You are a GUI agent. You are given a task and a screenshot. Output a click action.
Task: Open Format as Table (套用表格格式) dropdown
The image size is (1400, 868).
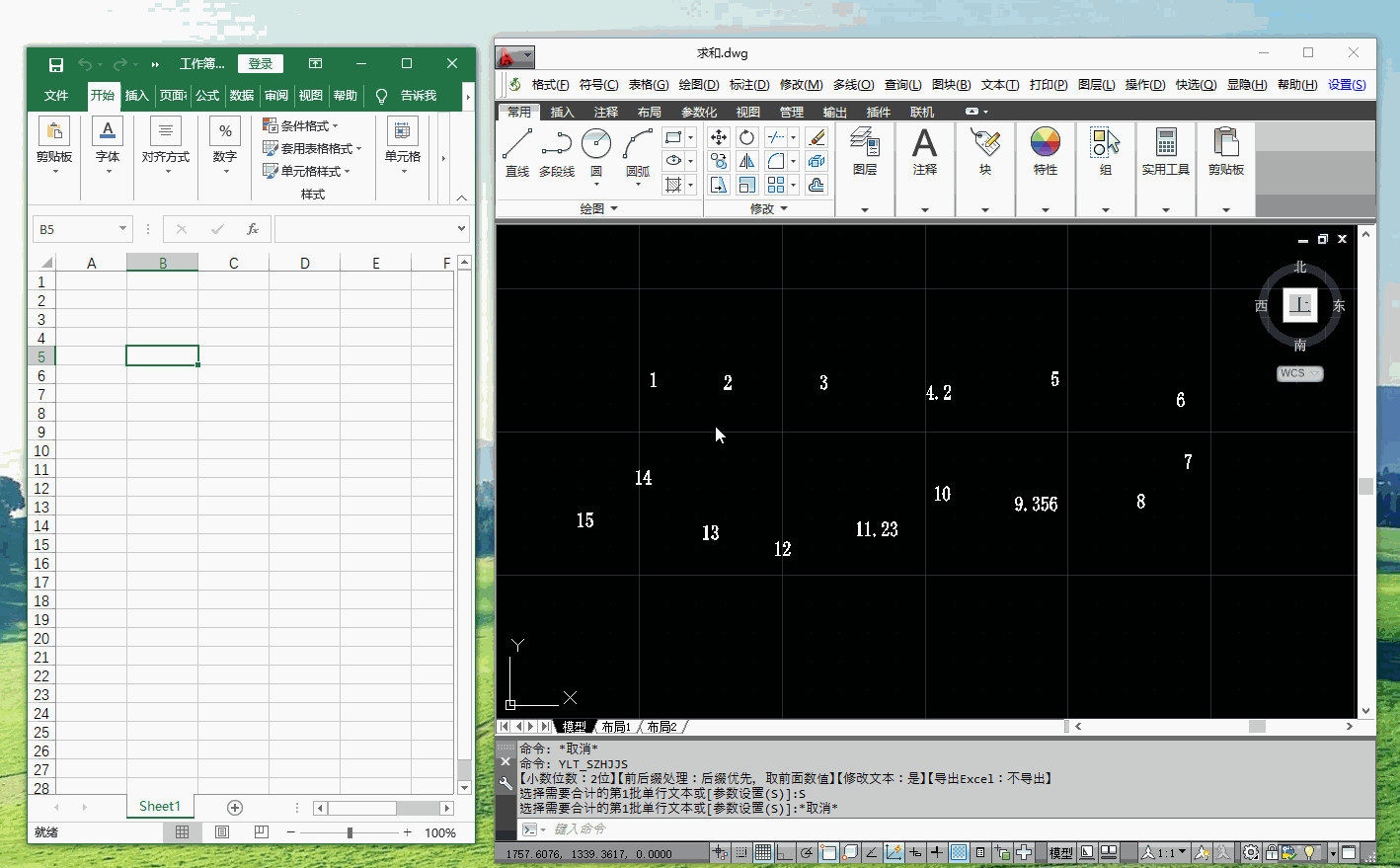(x=312, y=148)
